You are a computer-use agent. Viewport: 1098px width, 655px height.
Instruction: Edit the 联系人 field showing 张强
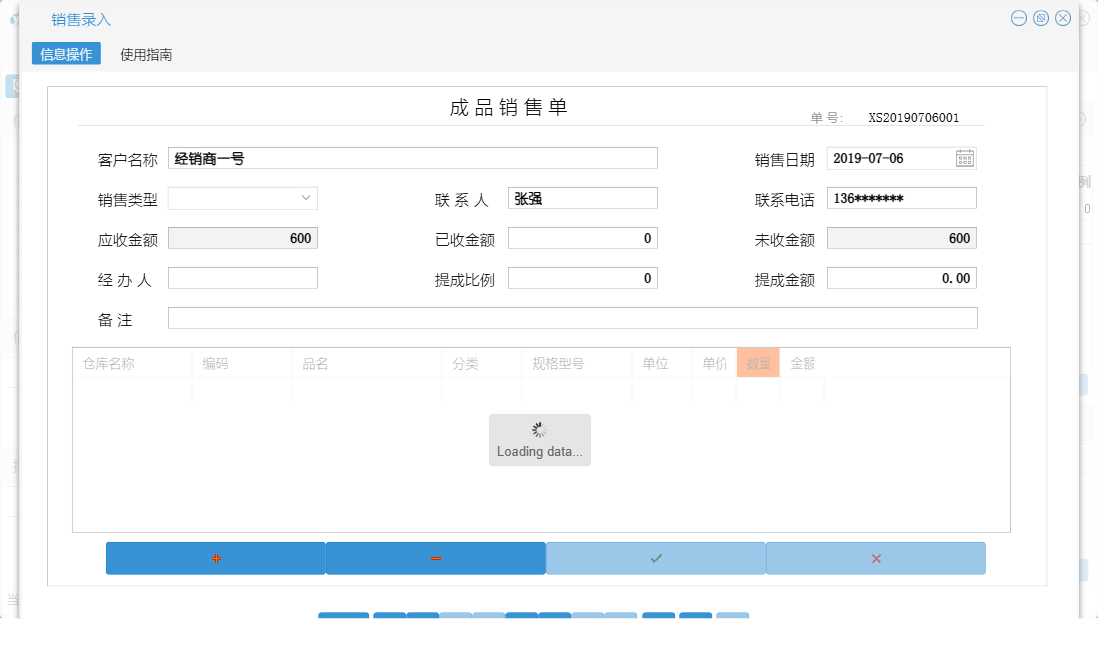click(x=583, y=197)
